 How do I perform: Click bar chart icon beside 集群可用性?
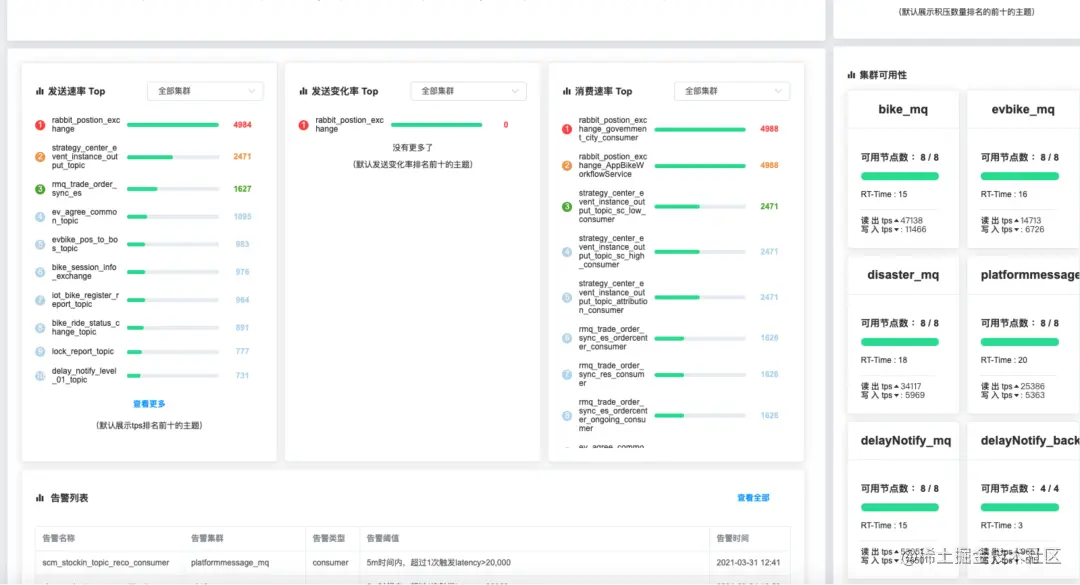[x=851, y=74]
